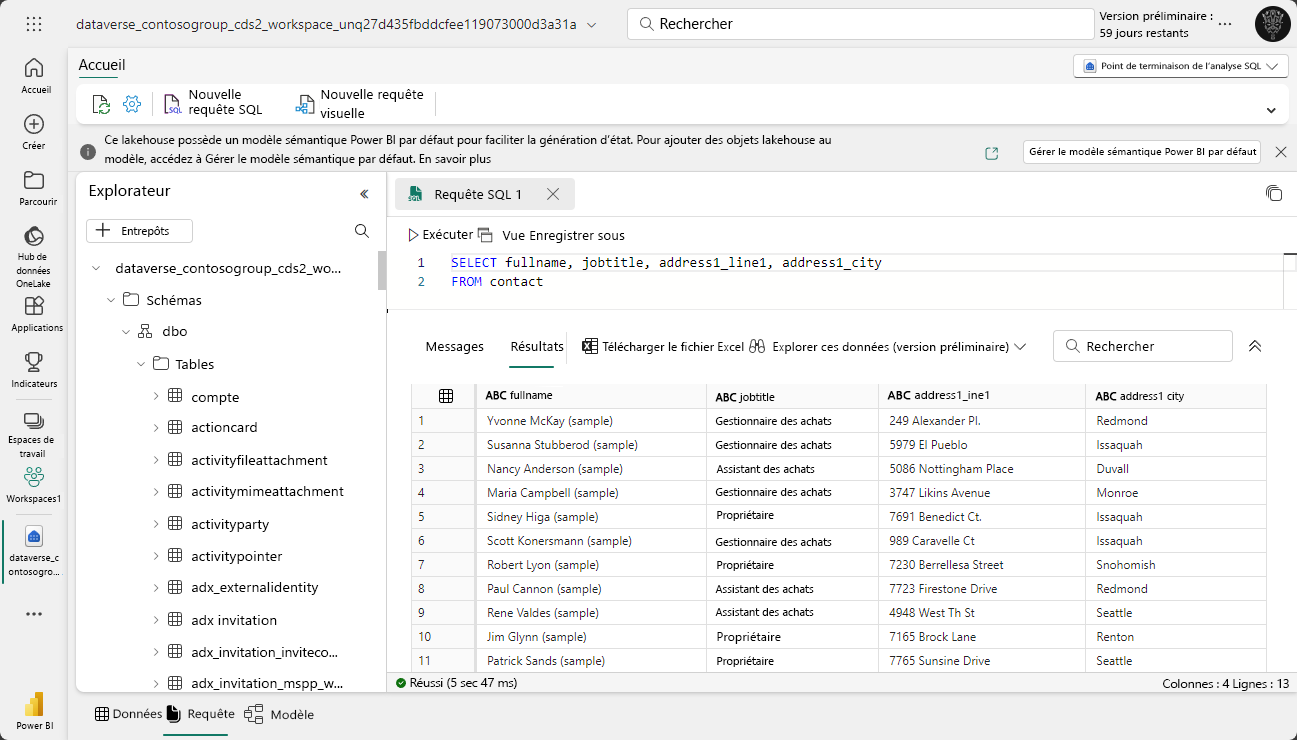Expand the compte table node

click(156, 397)
